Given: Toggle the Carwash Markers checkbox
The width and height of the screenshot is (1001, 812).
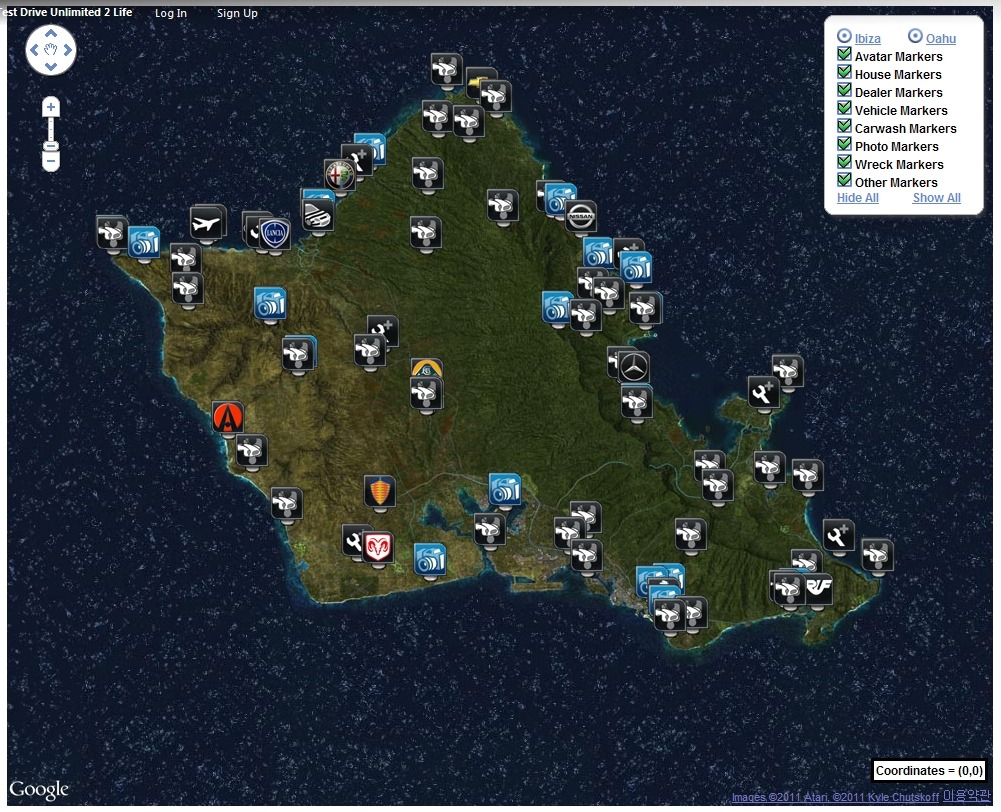Looking at the screenshot, I should click(x=844, y=126).
